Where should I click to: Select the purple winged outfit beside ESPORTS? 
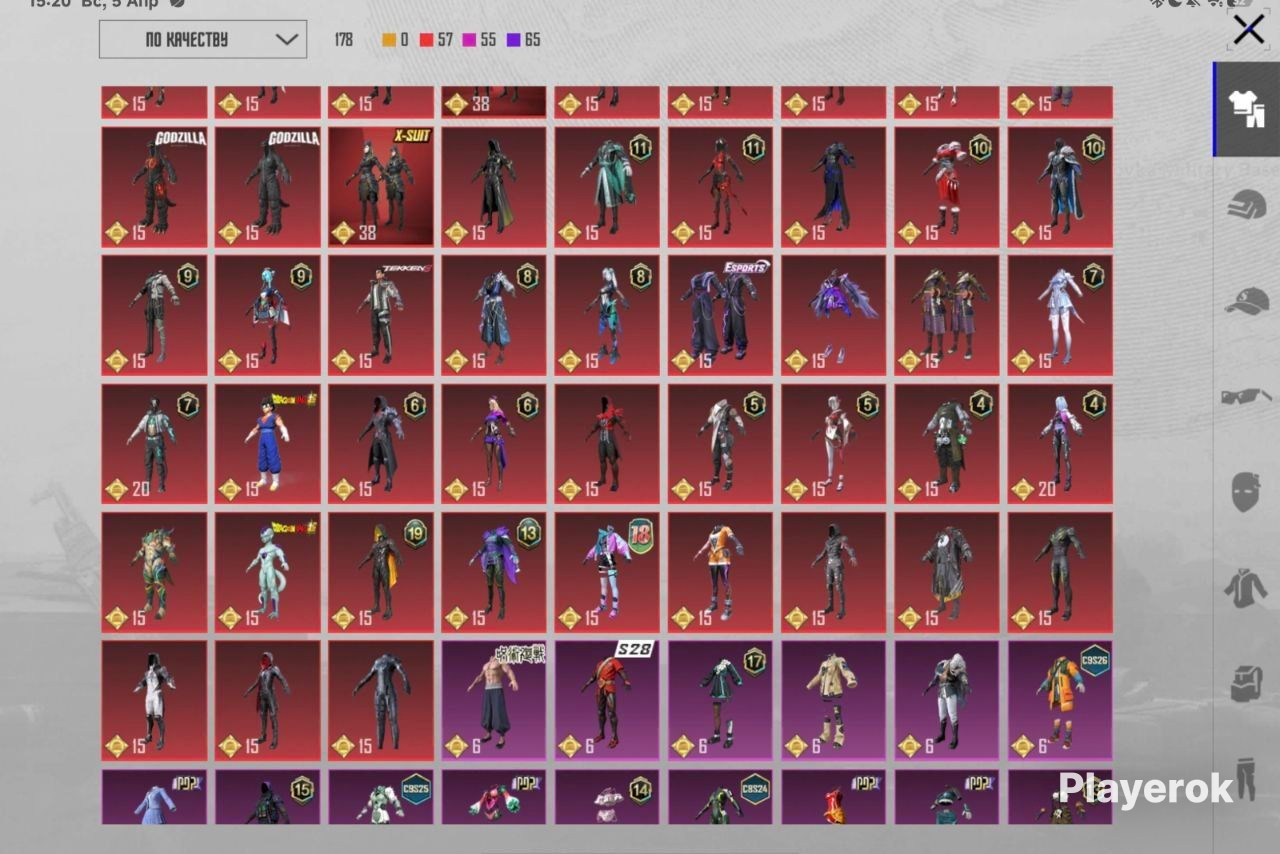click(x=834, y=315)
